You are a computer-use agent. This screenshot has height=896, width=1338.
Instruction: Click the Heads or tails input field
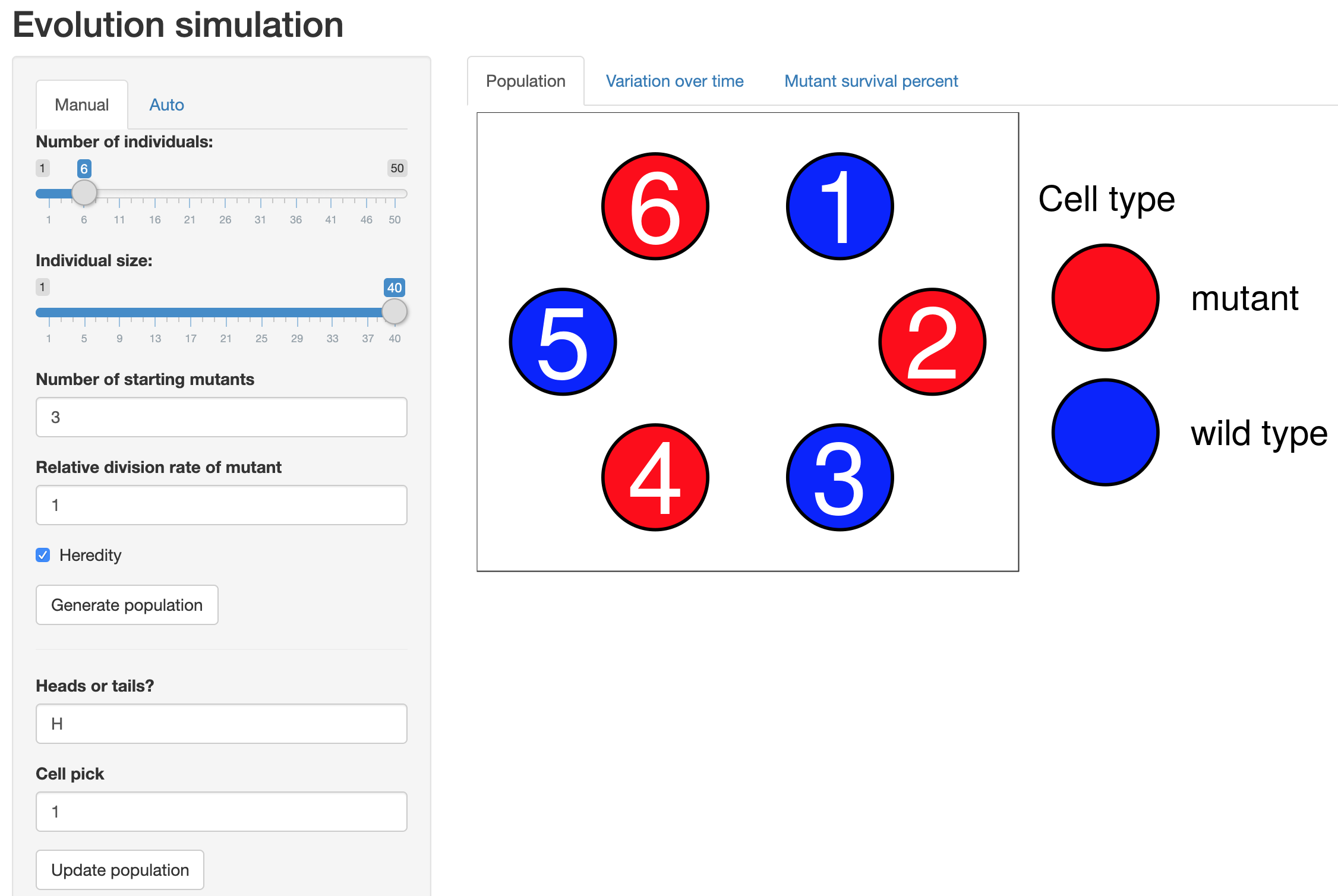(220, 724)
